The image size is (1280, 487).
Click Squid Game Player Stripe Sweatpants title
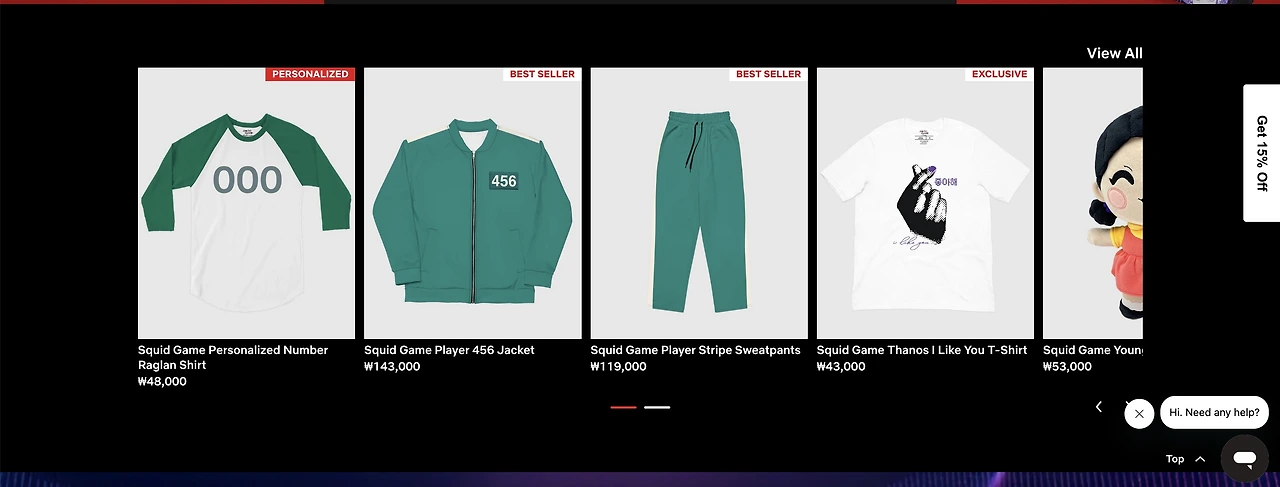point(695,350)
